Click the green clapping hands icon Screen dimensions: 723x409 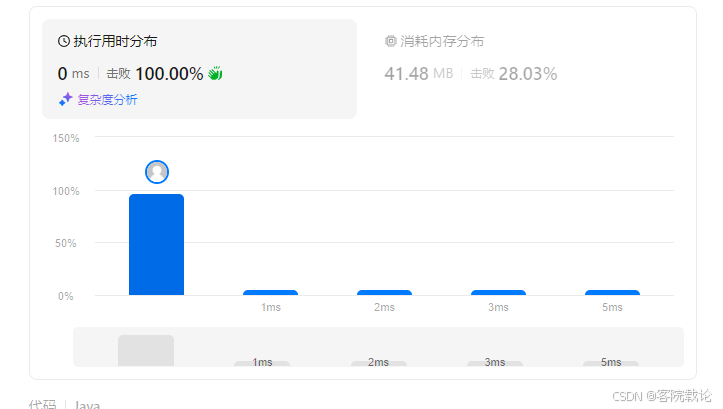pyautogui.click(x=215, y=73)
